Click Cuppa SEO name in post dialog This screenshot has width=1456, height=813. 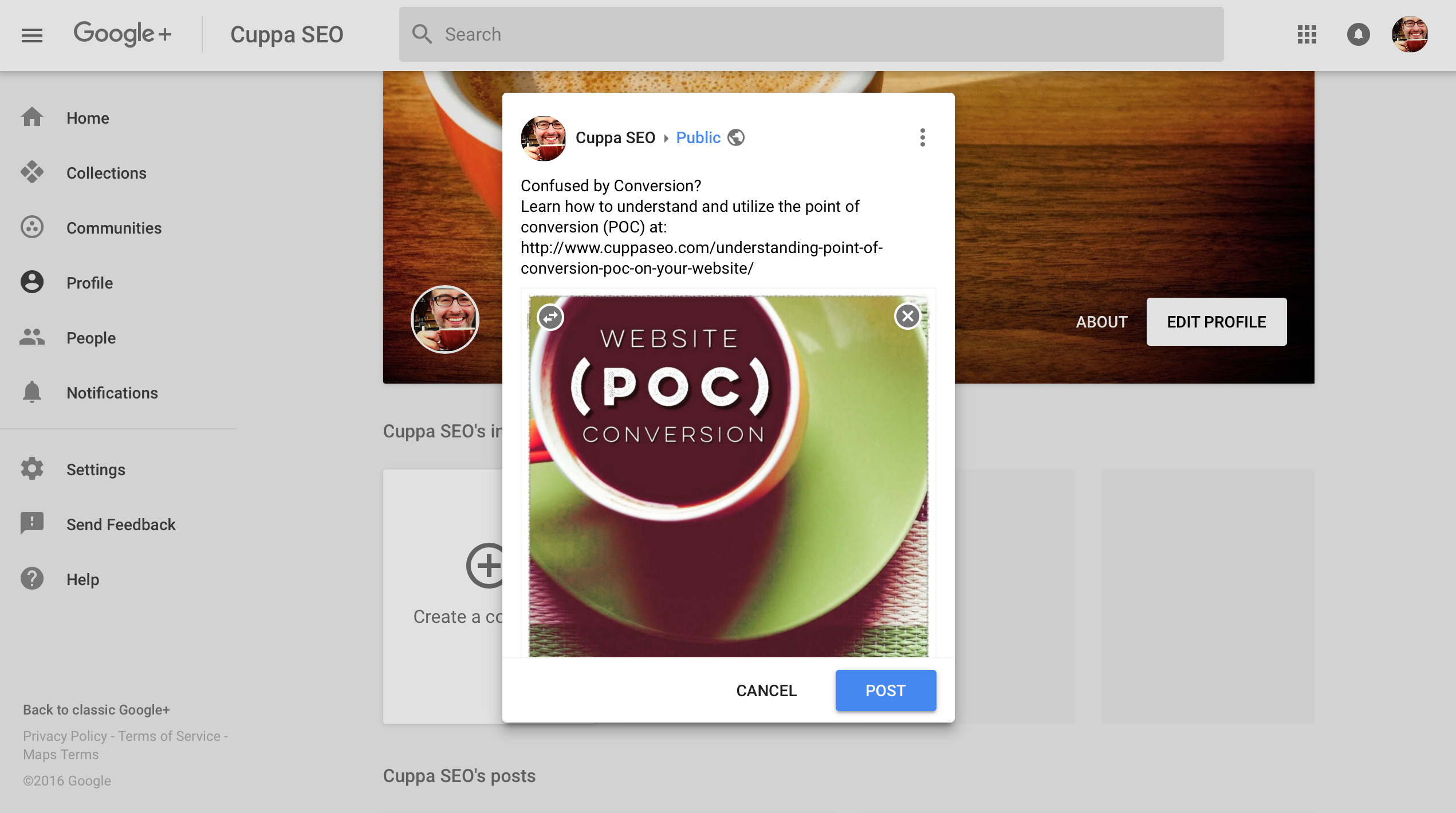(x=615, y=137)
